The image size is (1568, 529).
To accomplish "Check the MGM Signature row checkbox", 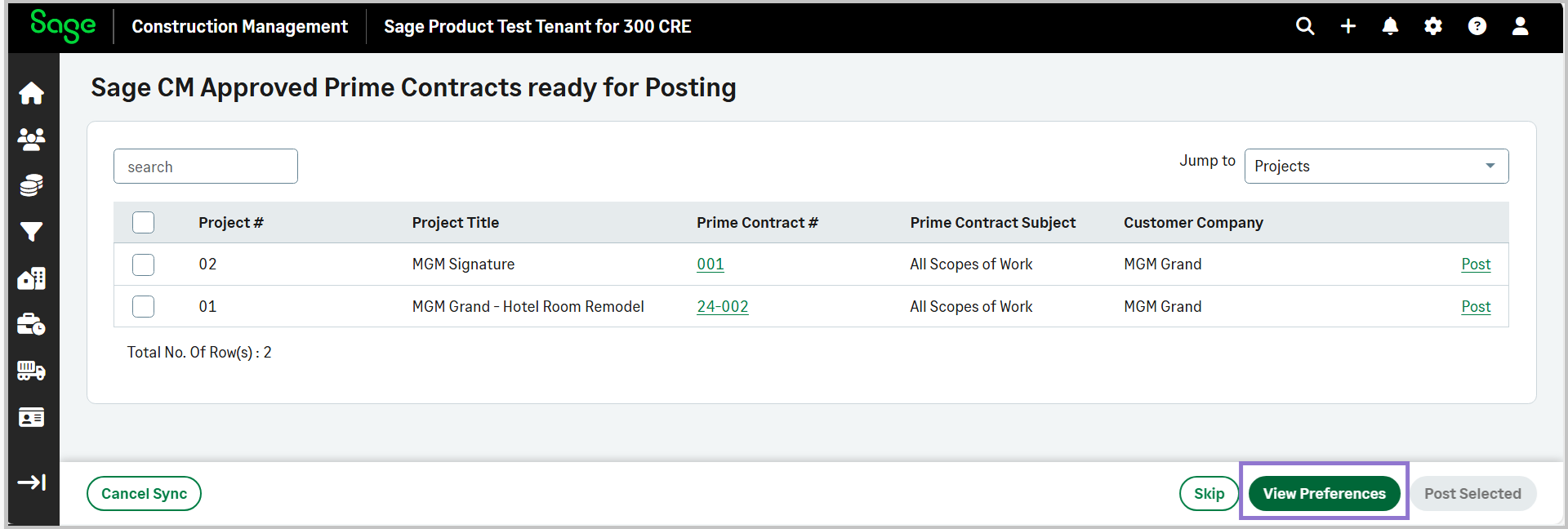I will tap(143, 264).
